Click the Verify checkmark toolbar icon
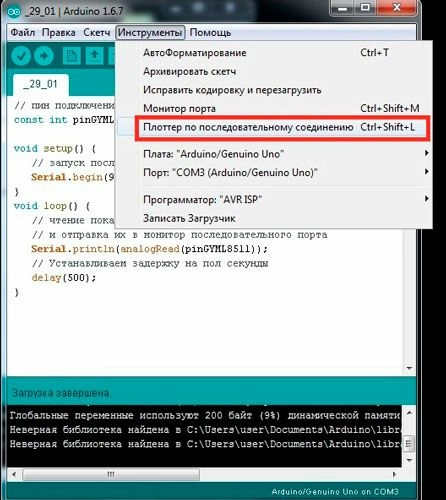The height and width of the screenshot is (500, 446). click(21, 56)
